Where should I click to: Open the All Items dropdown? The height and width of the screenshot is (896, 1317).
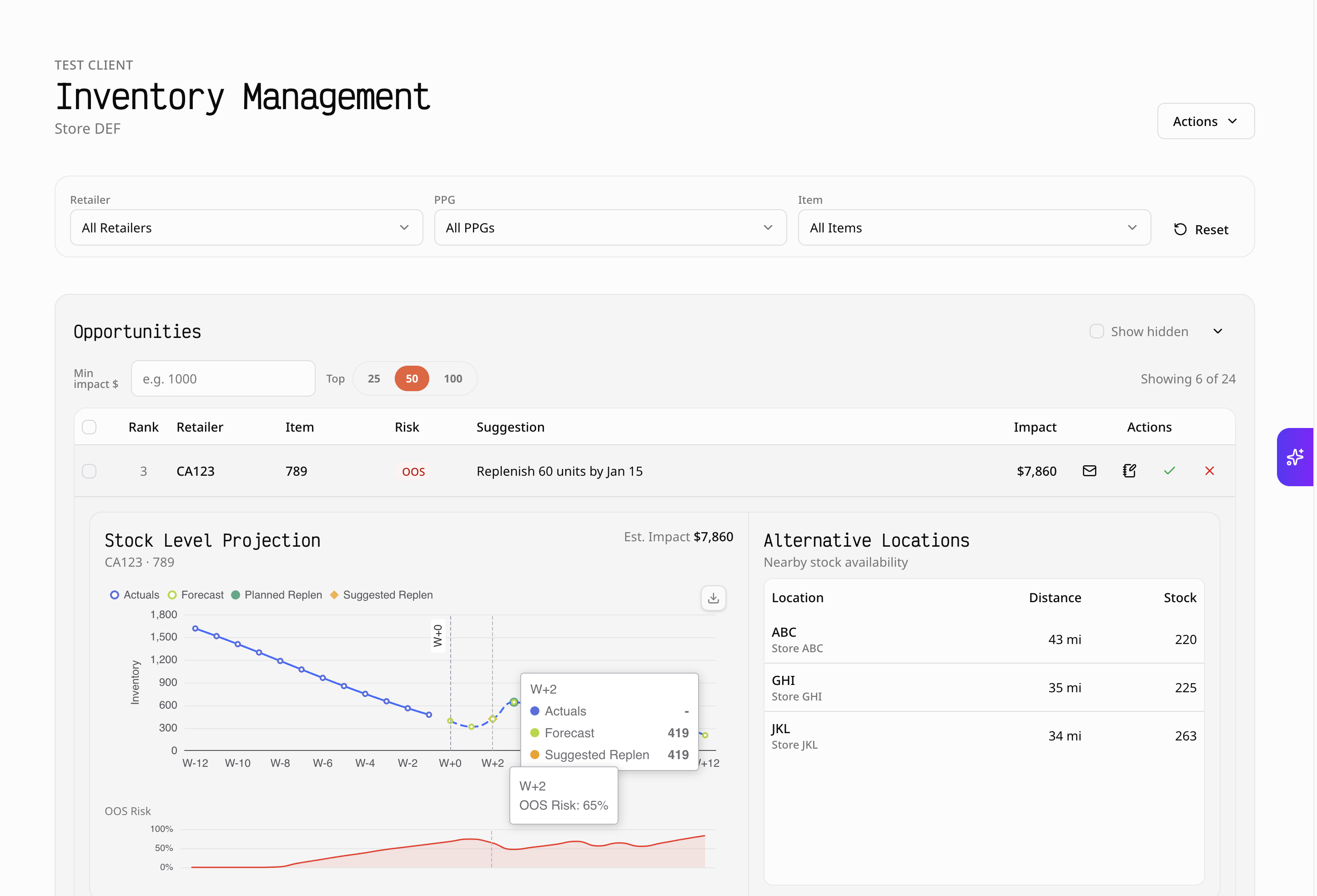click(x=974, y=228)
